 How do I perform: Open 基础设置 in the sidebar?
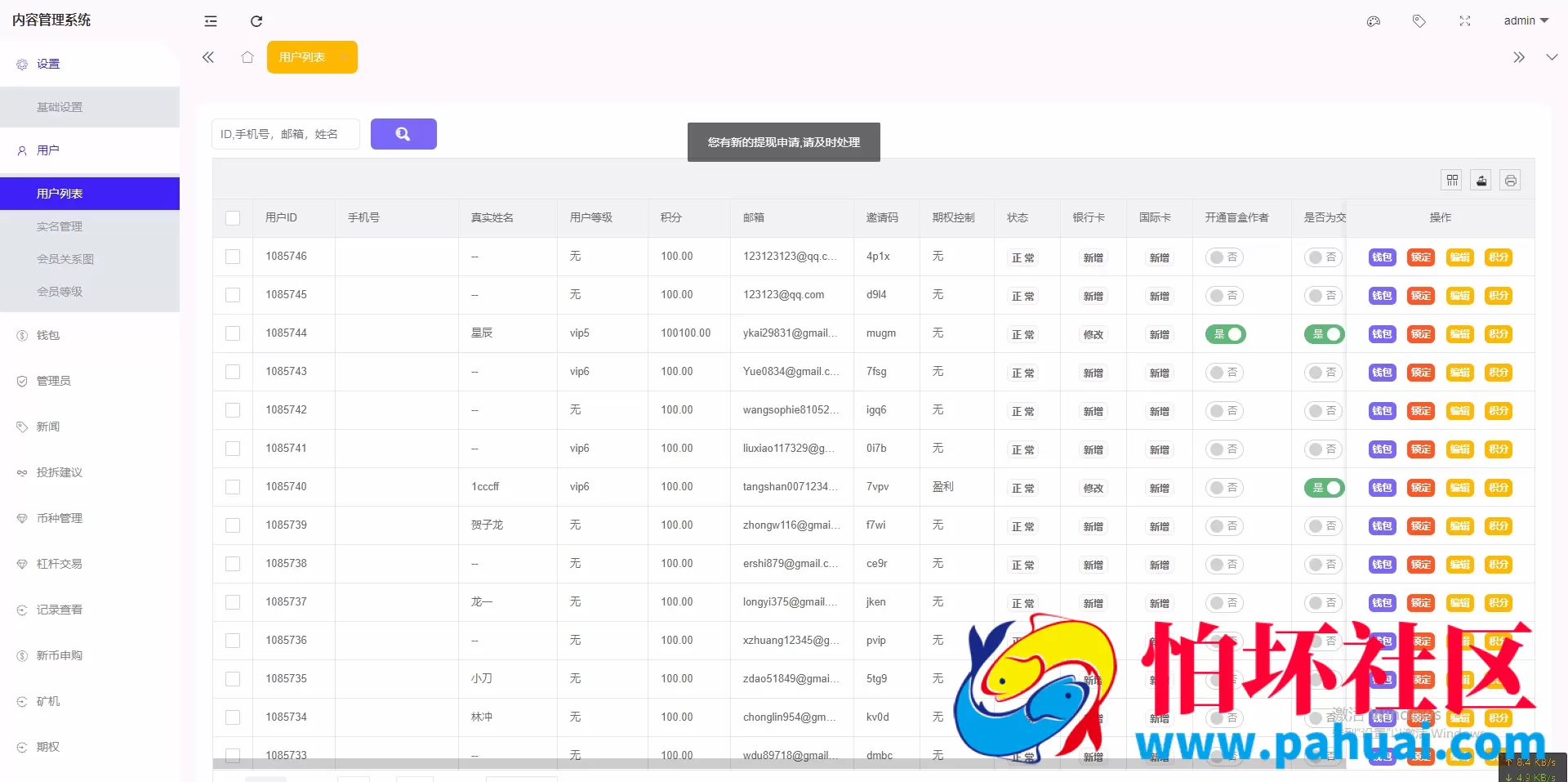click(90, 107)
